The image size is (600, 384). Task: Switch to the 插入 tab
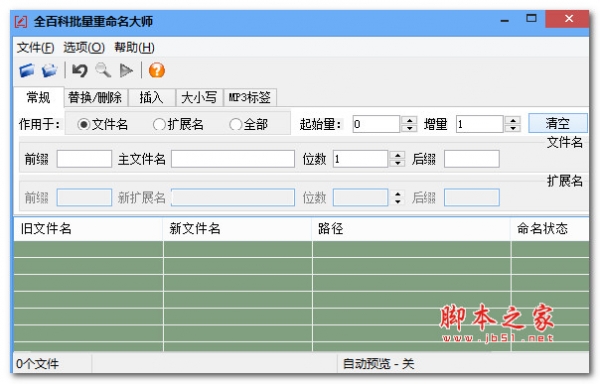152,97
